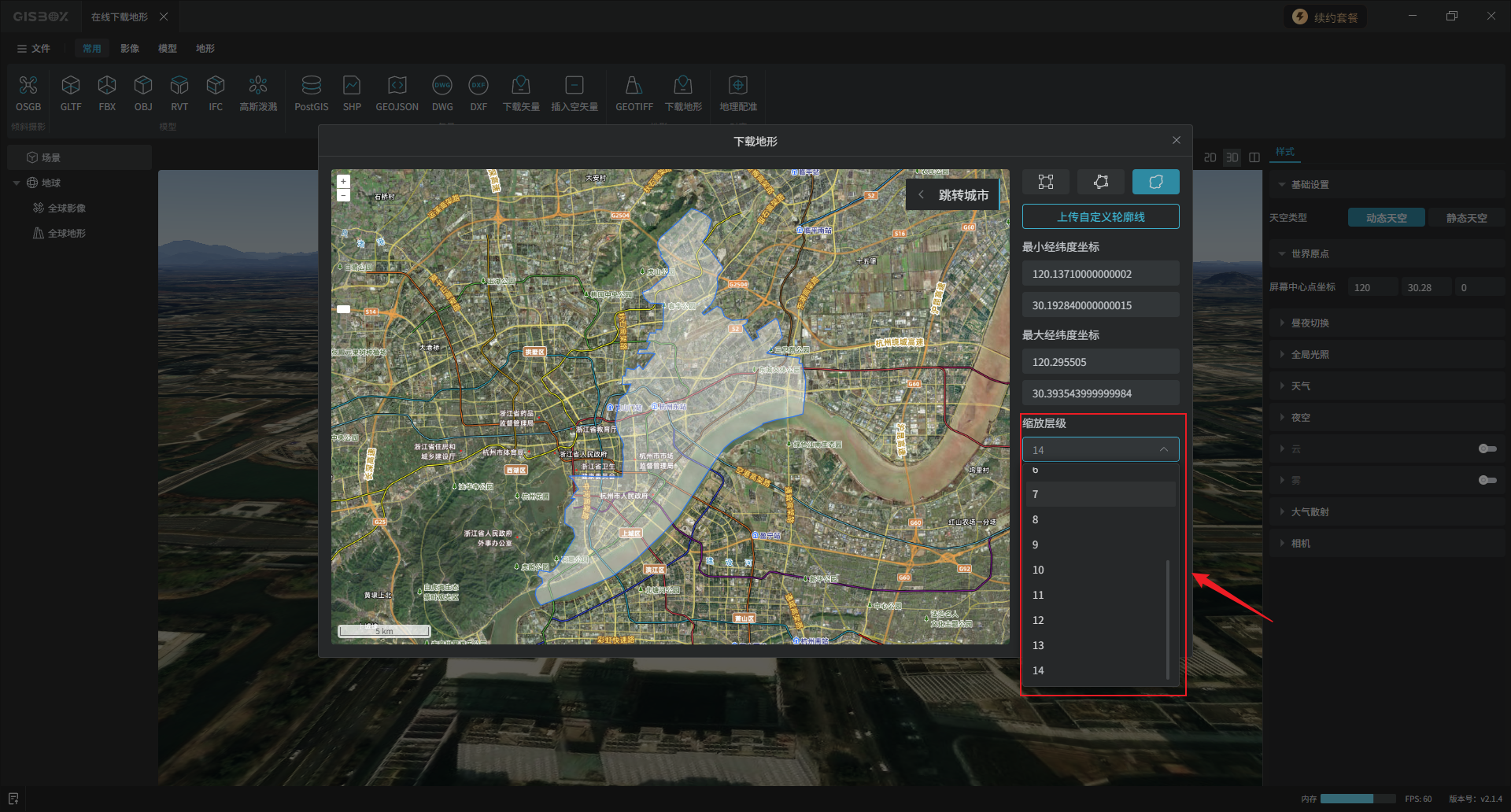Toggle the 云 cloud switch

[x=1487, y=448]
